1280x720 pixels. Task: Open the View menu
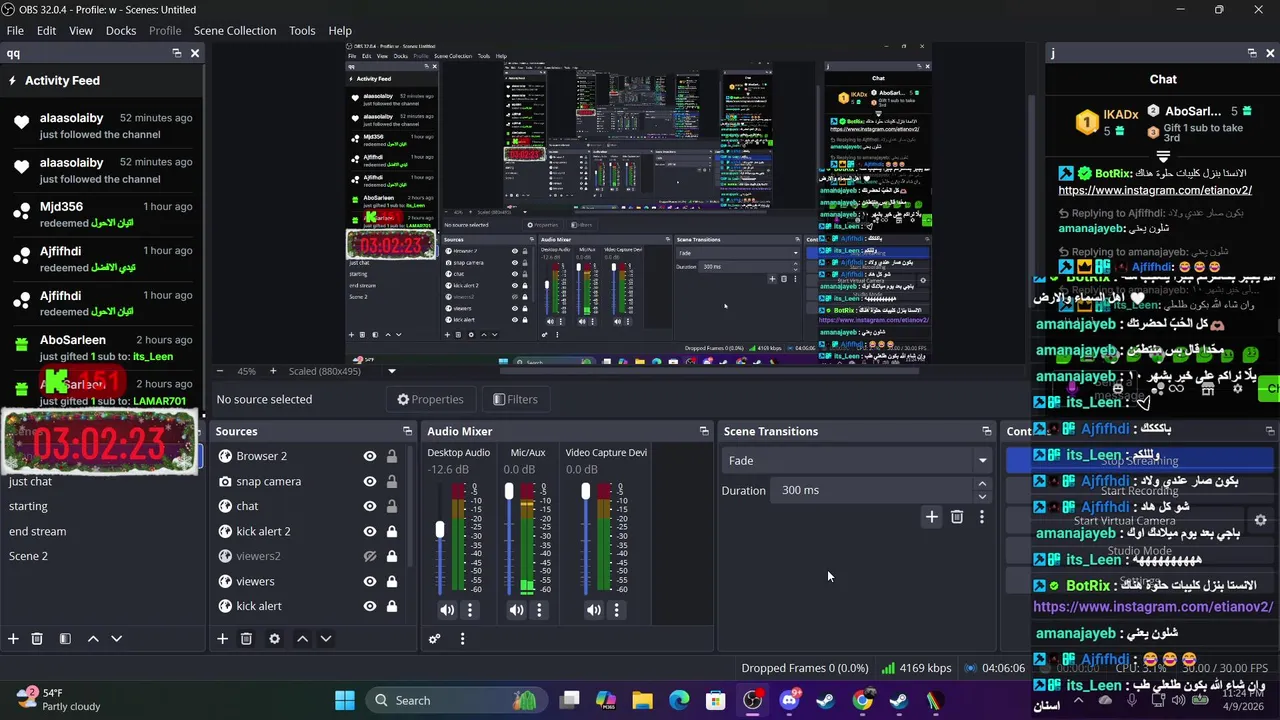(x=81, y=30)
